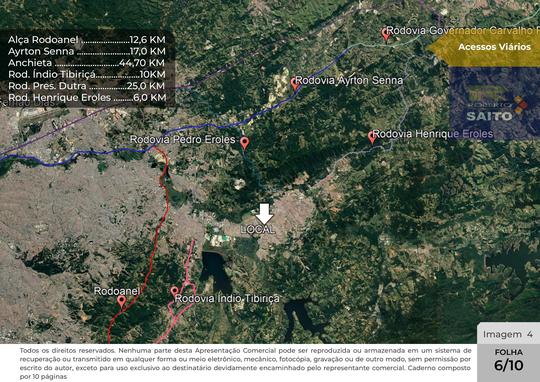
Task: Click the Alça Rodoanel 12,6 KM entry
Action: click(87, 40)
